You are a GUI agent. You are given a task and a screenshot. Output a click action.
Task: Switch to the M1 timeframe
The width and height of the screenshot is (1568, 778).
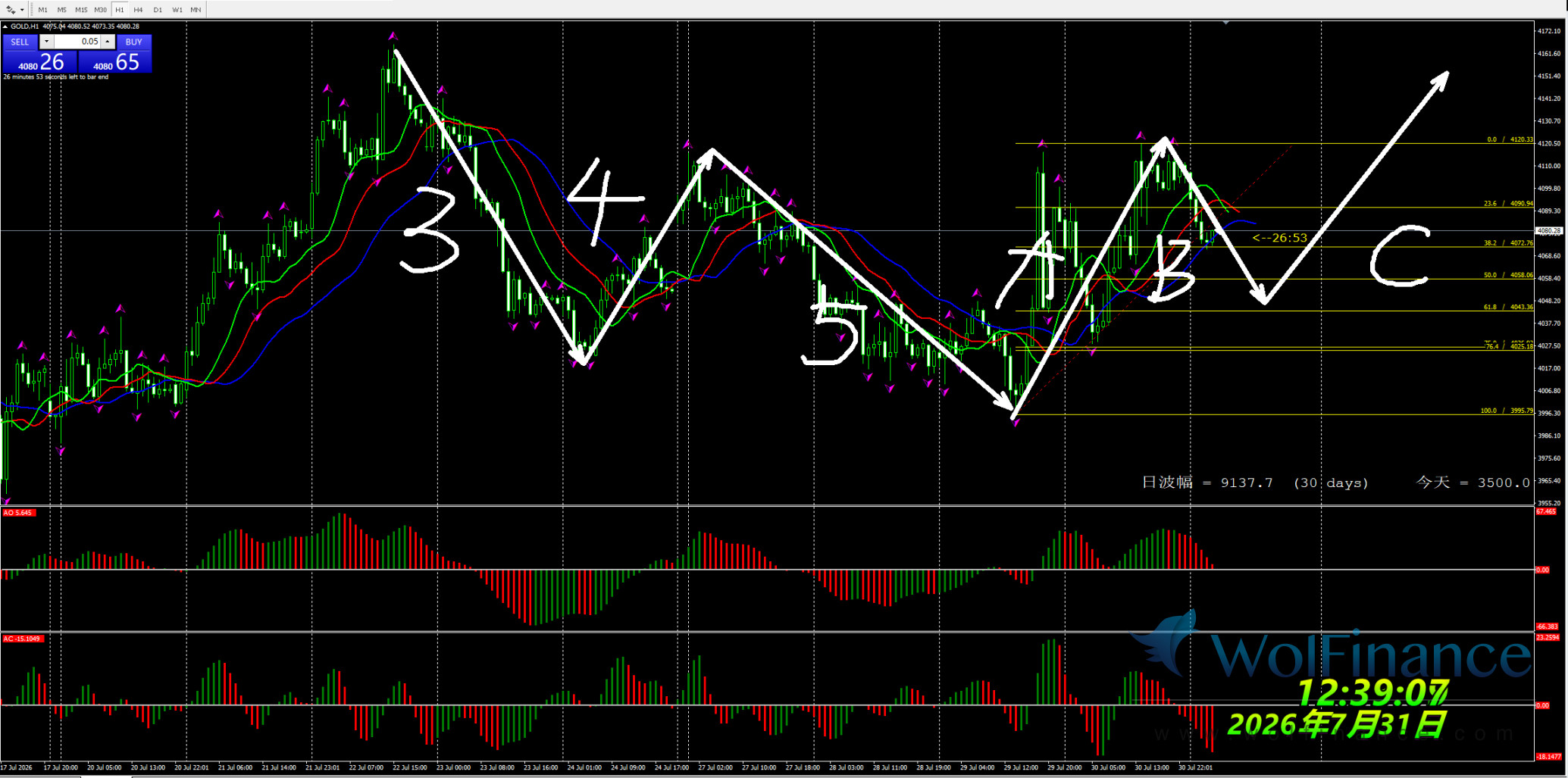click(42, 10)
